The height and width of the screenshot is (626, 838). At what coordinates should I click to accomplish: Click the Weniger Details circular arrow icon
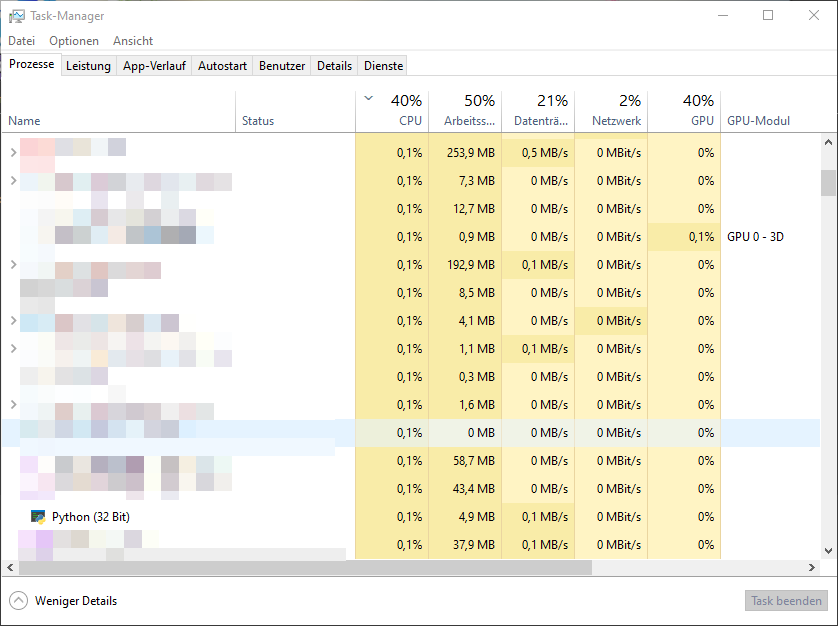pyautogui.click(x=18, y=601)
